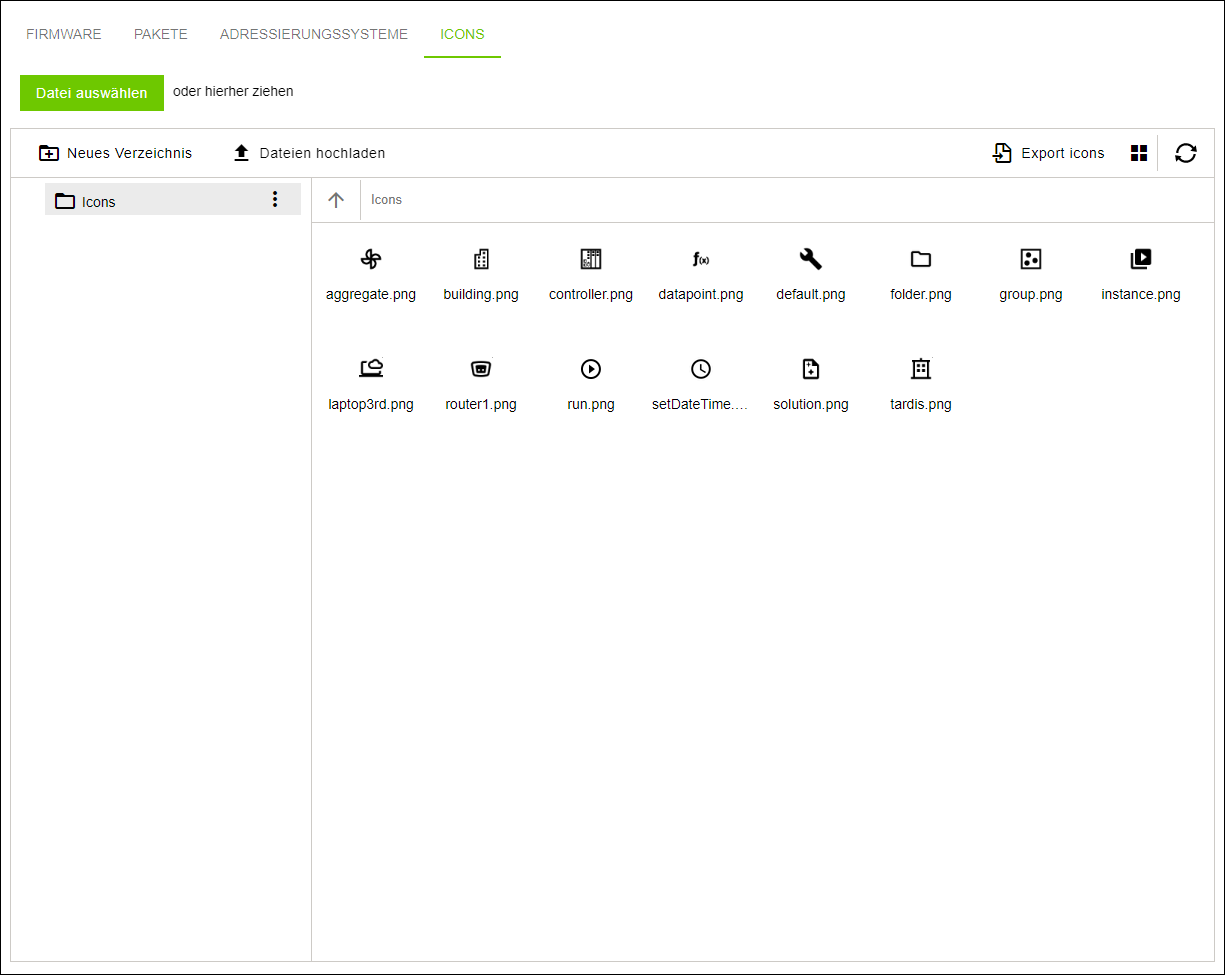
Task: Click the building.png file name
Action: click(x=481, y=294)
